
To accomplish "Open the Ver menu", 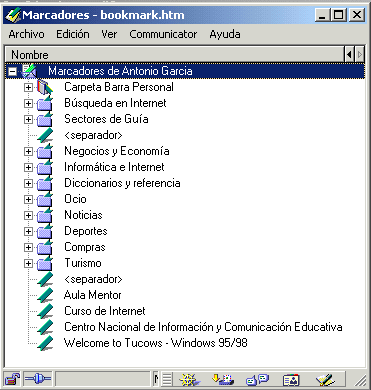I will [109, 34].
